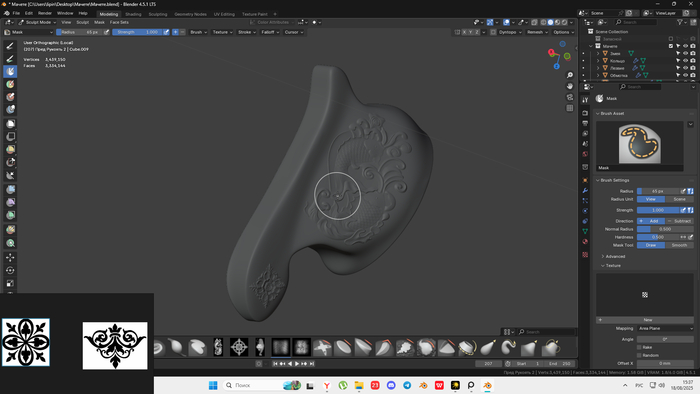Select the Rotate transform tool in toolbar
Viewport: 700px width, 394px height.
[x=10, y=270]
